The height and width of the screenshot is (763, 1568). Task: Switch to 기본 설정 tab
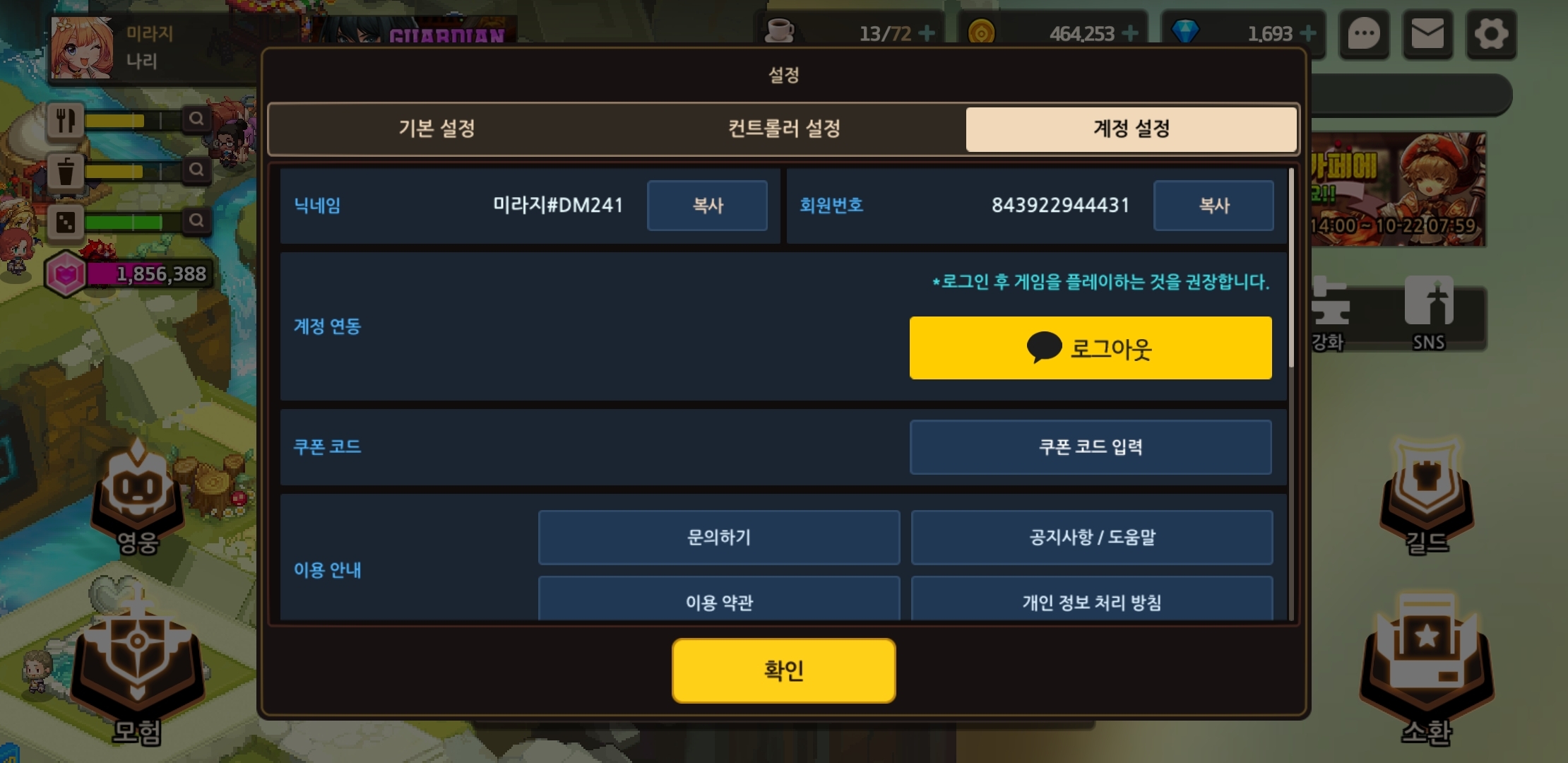point(436,129)
